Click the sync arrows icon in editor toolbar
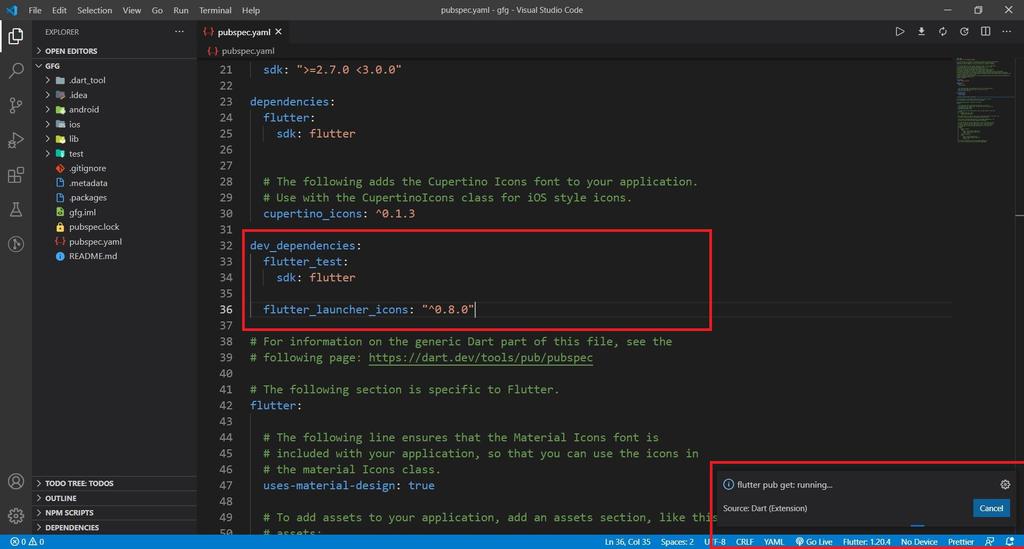Viewport: 1024px width, 549px height. point(943,31)
